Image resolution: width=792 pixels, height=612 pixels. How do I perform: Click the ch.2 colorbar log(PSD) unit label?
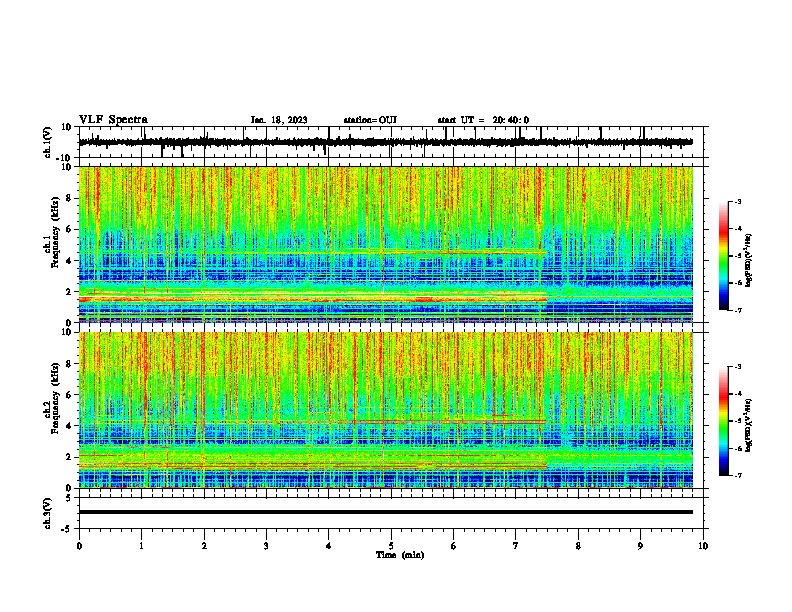point(748,426)
